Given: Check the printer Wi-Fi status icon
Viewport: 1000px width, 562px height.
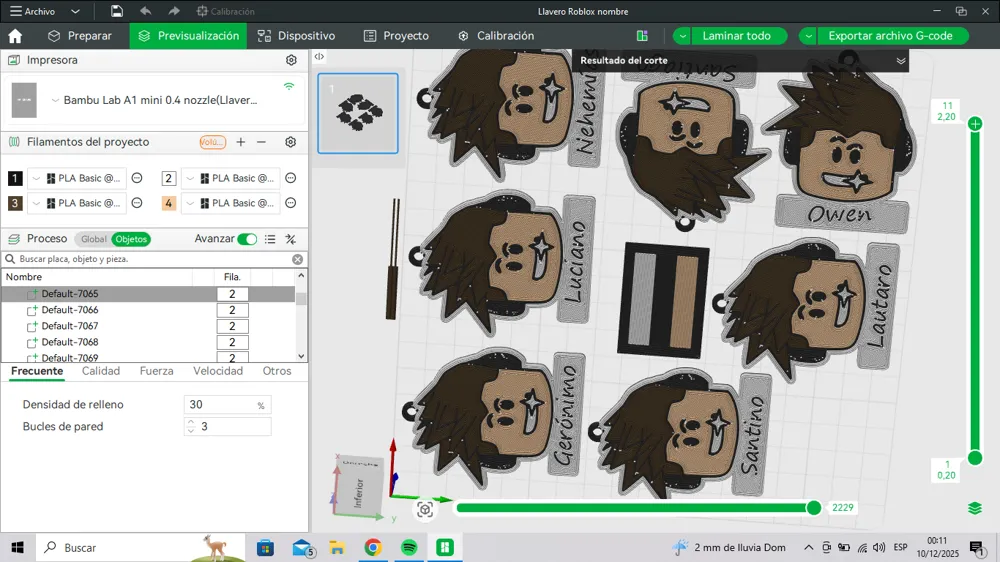Looking at the screenshot, I should [289, 86].
